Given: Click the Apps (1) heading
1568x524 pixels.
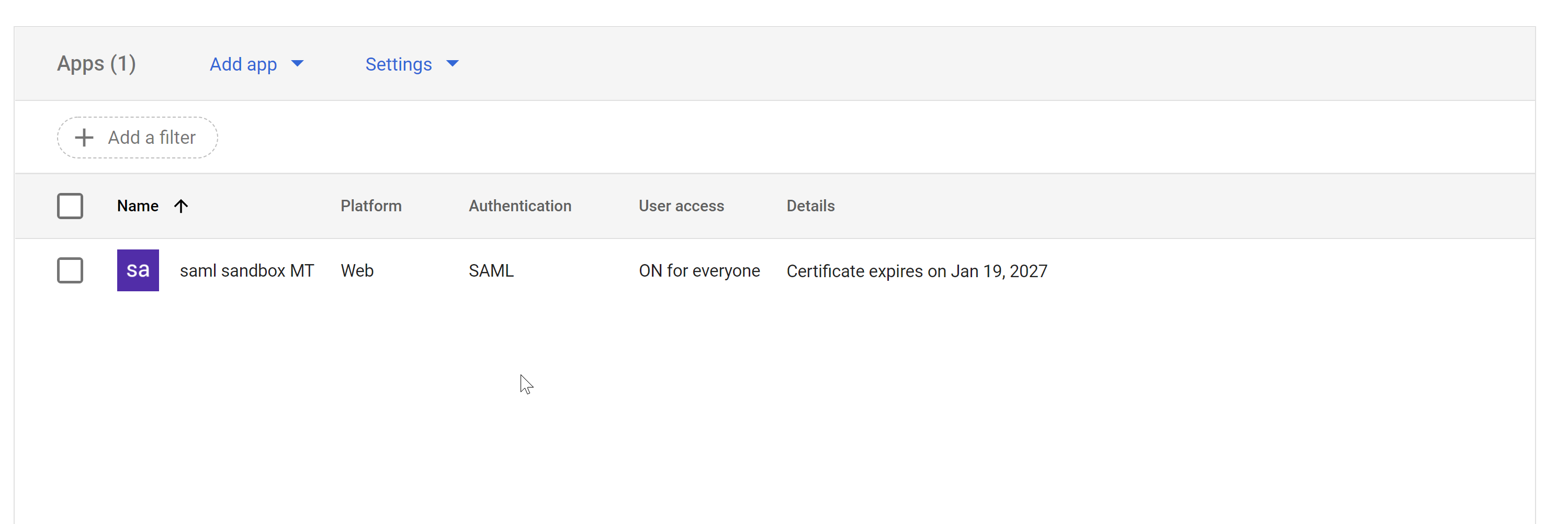Looking at the screenshot, I should pyautogui.click(x=96, y=64).
